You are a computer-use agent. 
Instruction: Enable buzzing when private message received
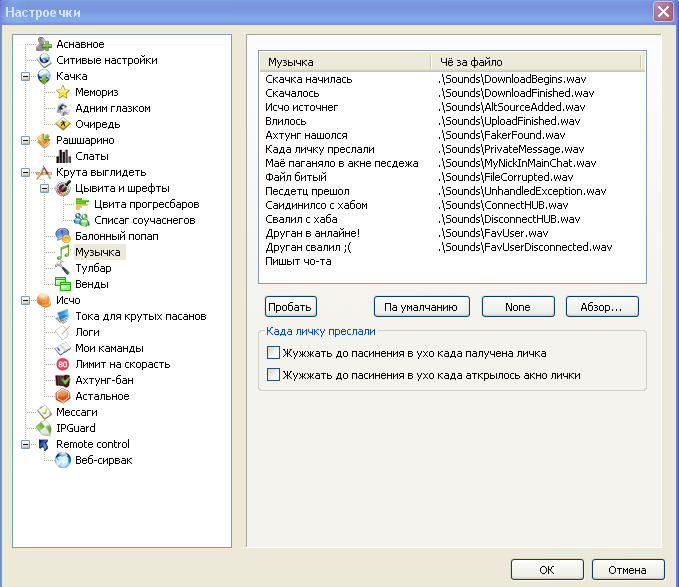273,352
